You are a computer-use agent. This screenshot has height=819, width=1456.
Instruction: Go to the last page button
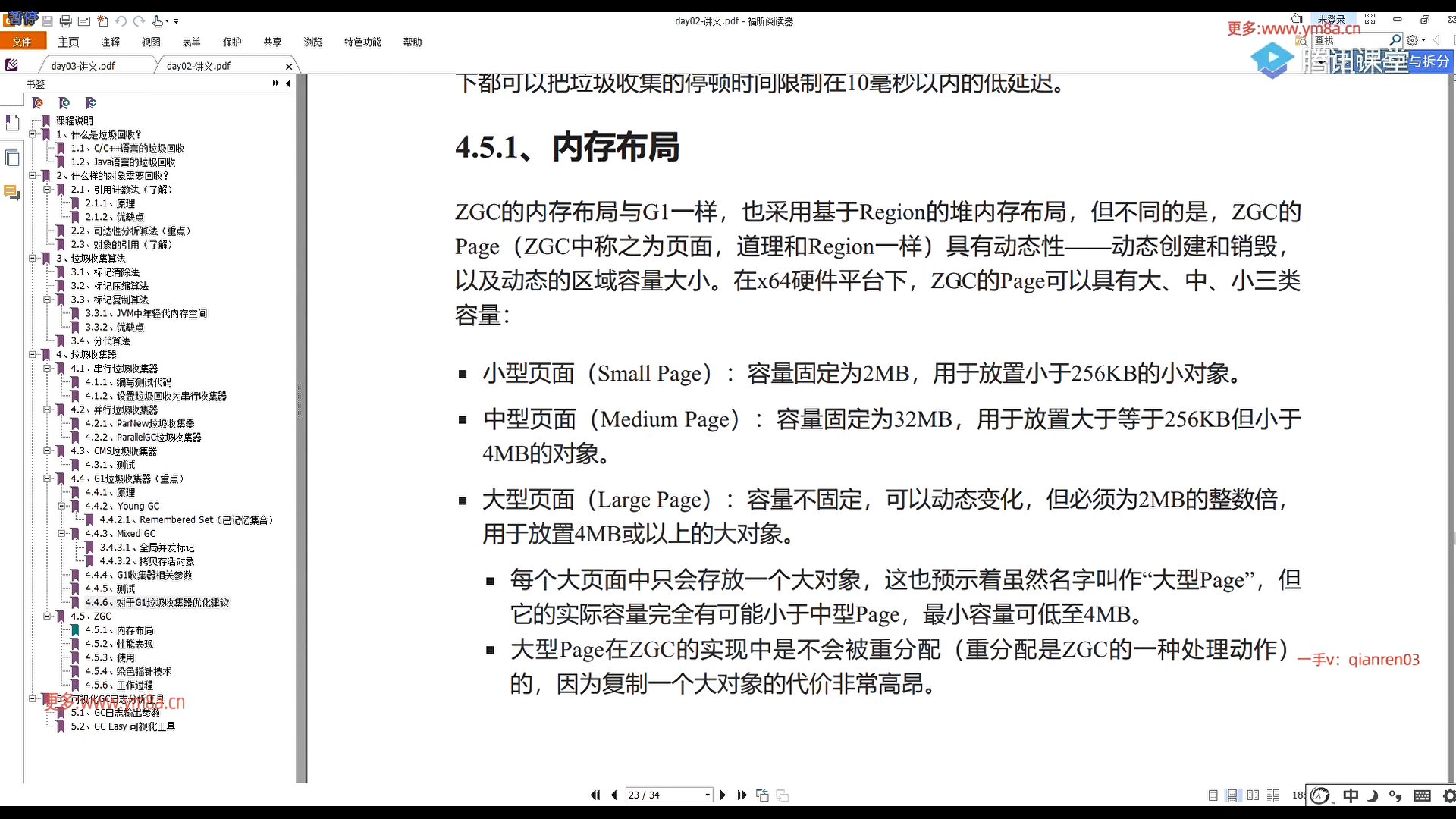pos(742,795)
